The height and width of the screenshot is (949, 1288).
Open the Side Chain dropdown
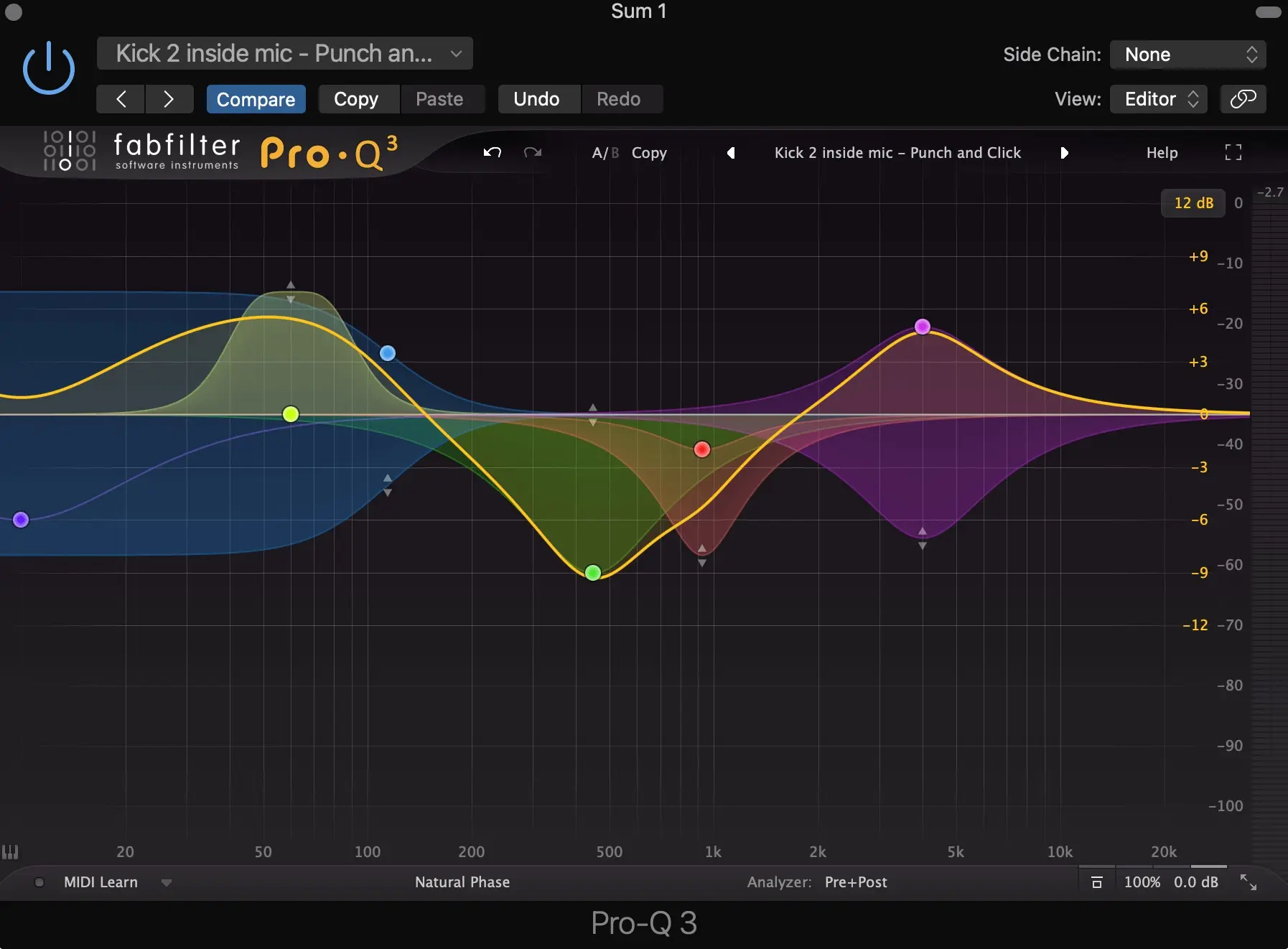[1187, 55]
